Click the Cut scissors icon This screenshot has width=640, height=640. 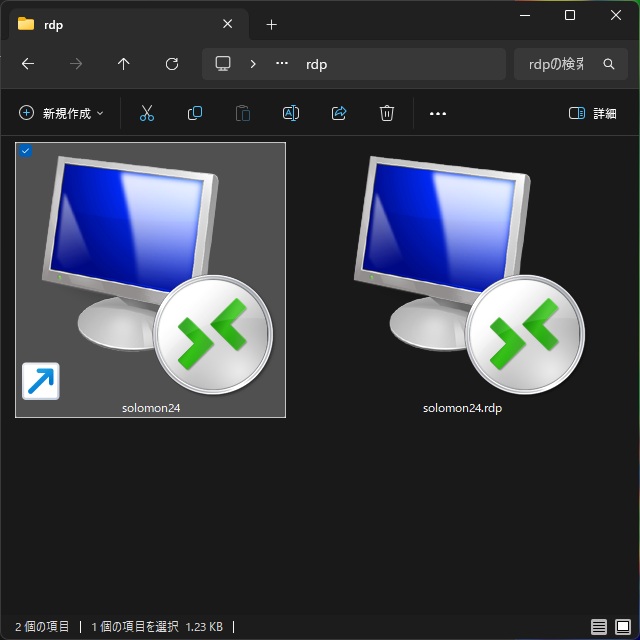click(147, 114)
